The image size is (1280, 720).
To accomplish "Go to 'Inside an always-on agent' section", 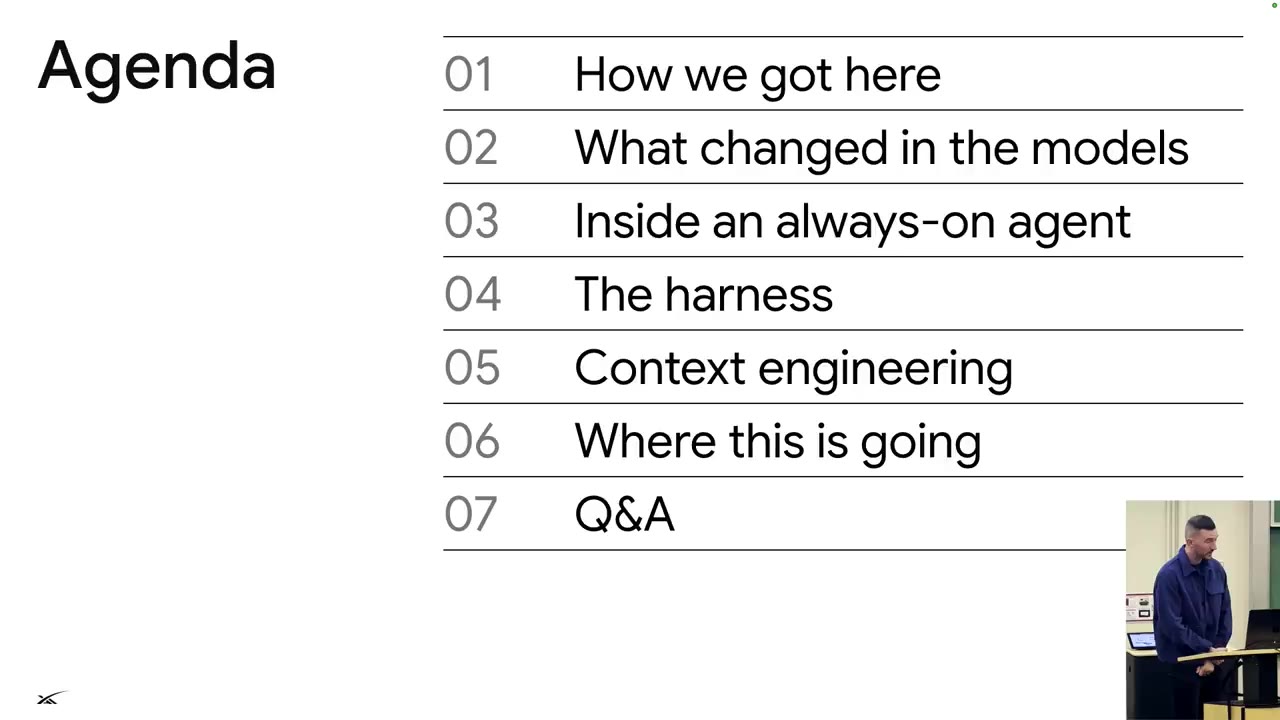I will point(852,222).
